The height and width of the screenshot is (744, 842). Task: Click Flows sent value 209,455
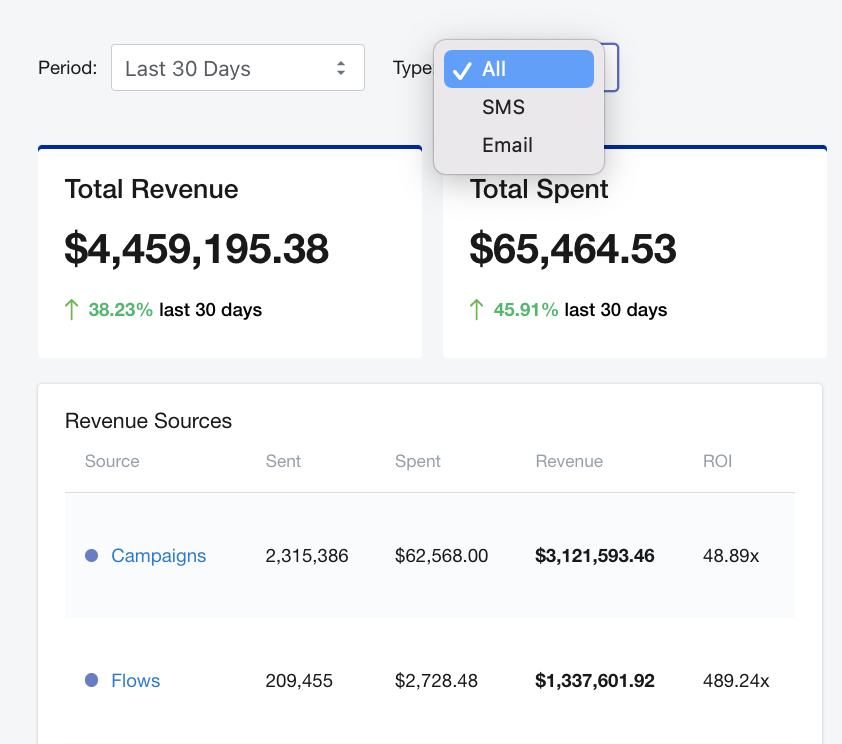click(x=299, y=681)
